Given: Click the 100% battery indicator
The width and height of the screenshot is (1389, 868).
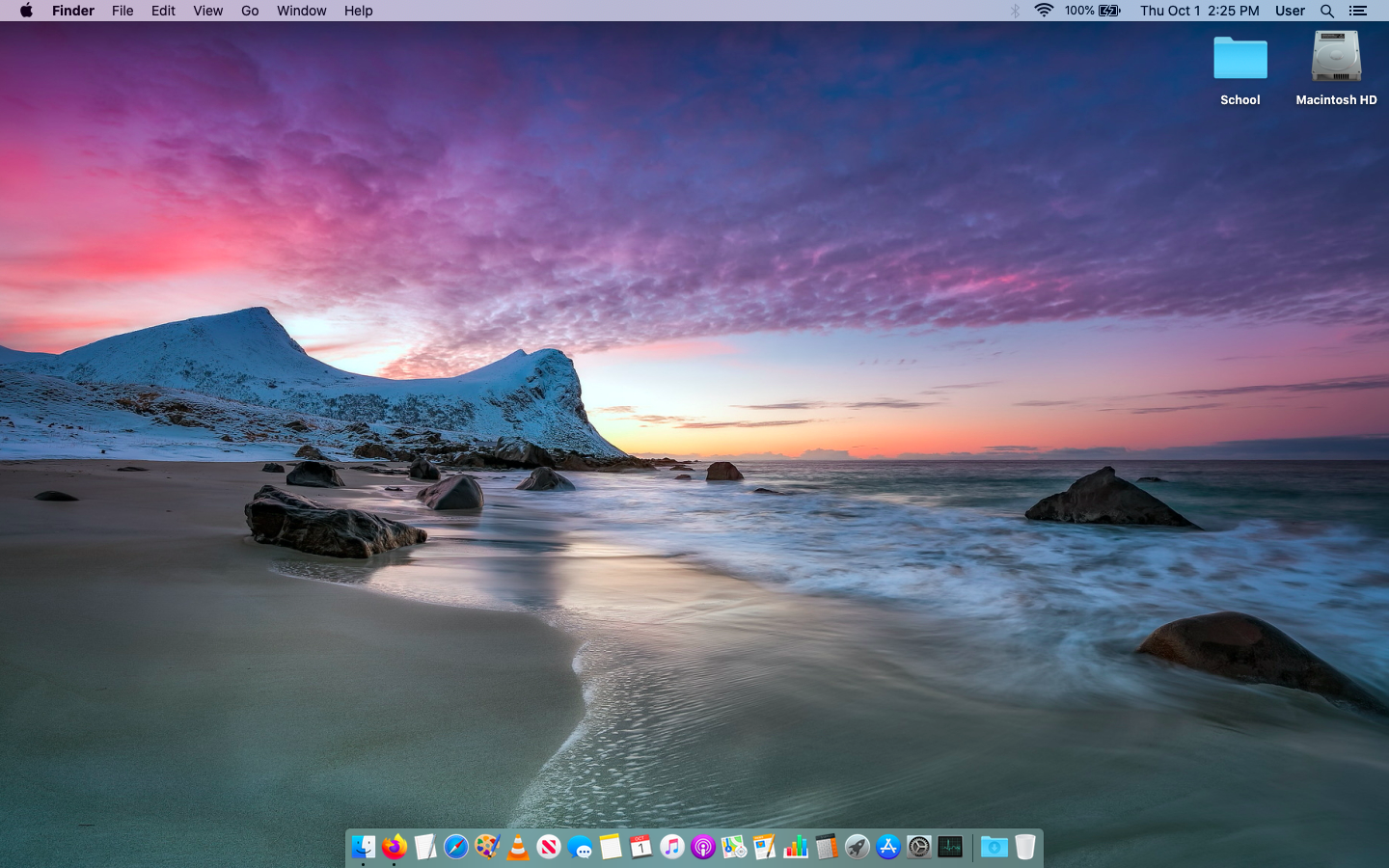Looking at the screenshot, I should (x=1093, y=11).
